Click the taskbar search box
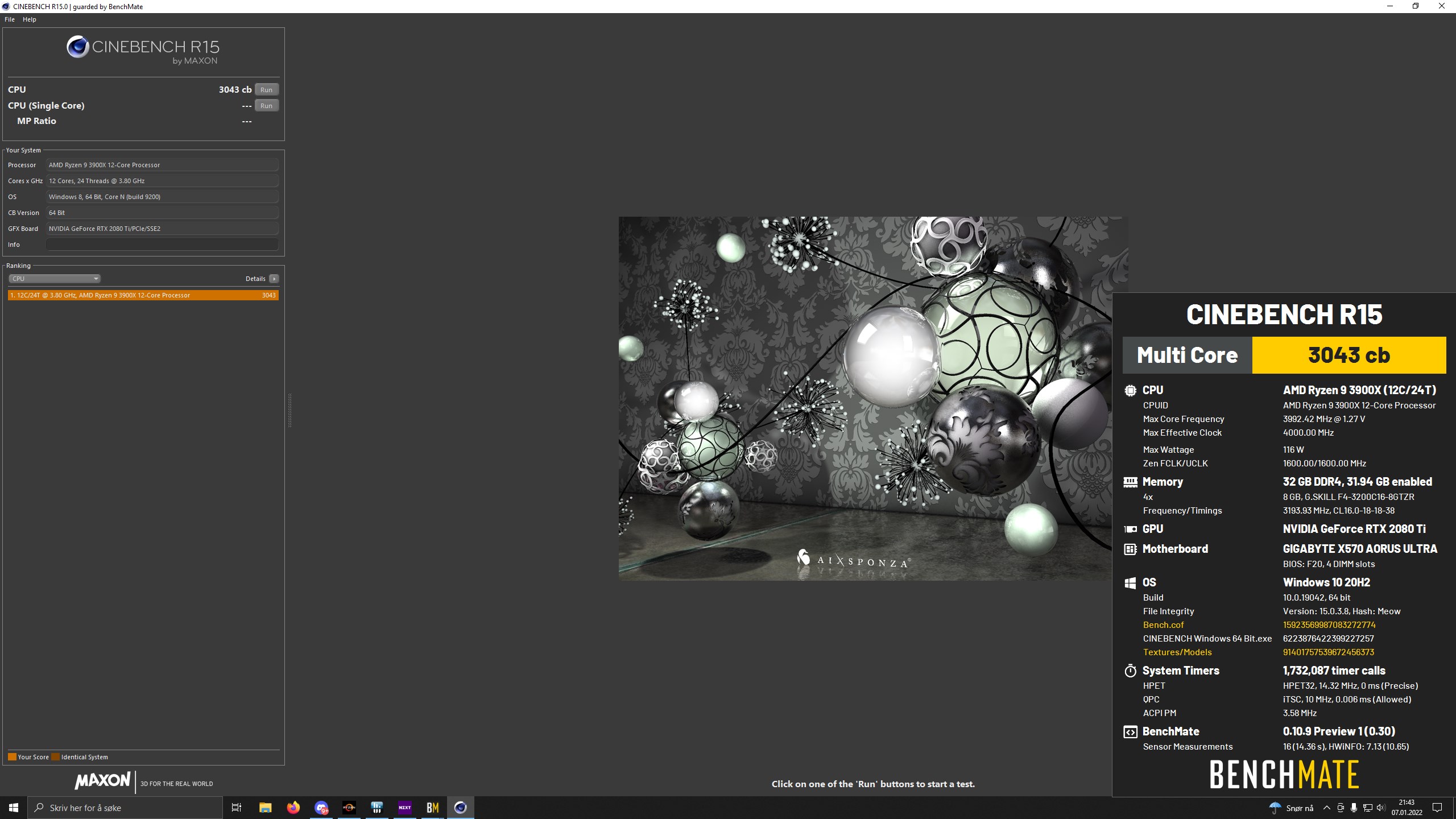 pos(125,808)
